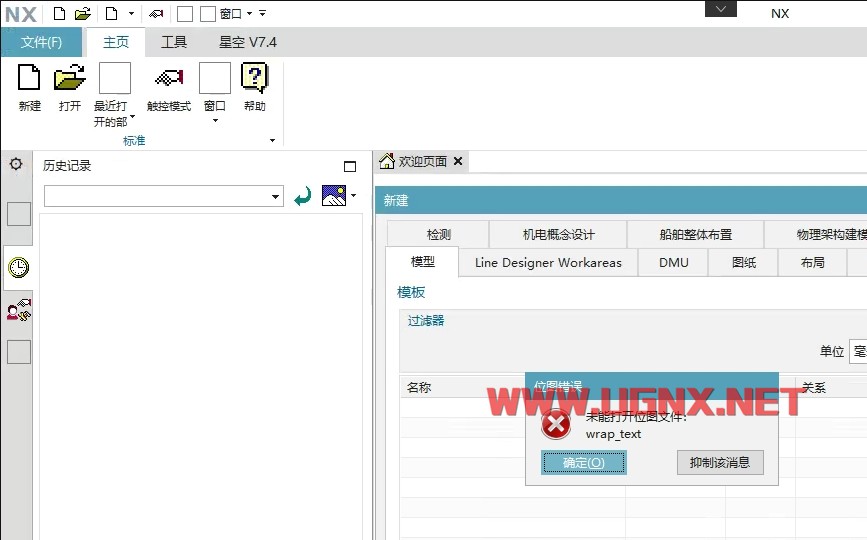Select the 布局 tab
The height and width of the screenshot is (540, 867).
point(813,263)
